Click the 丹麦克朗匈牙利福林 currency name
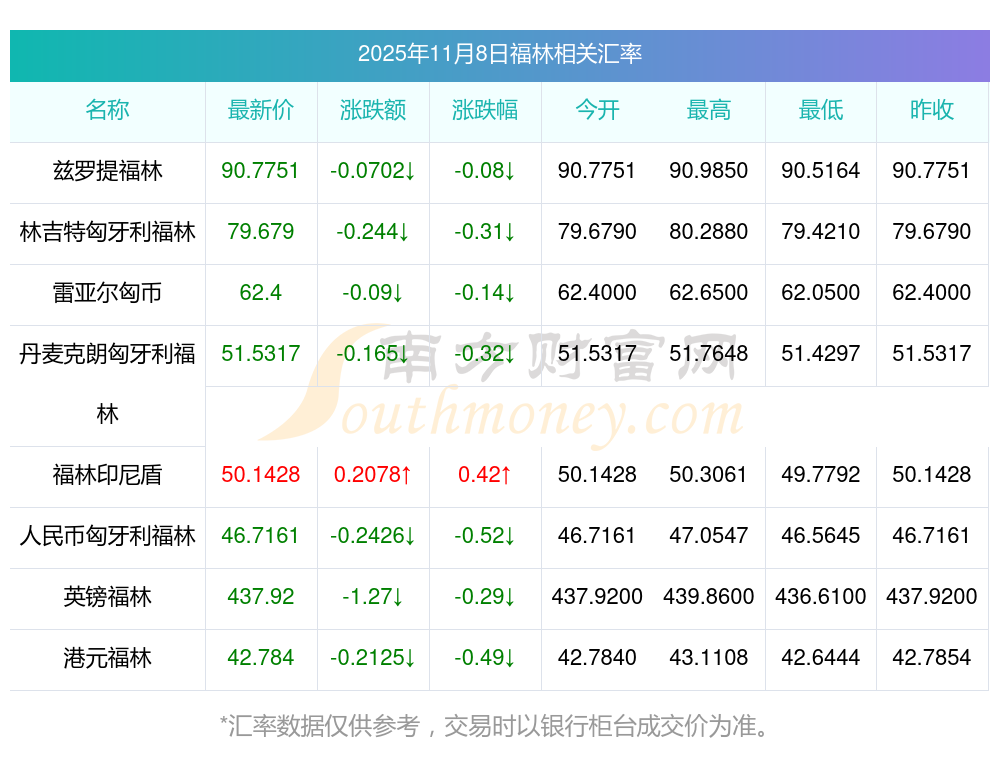The height and width of the screenshot is (757, 1000). [x=107, y=355]
